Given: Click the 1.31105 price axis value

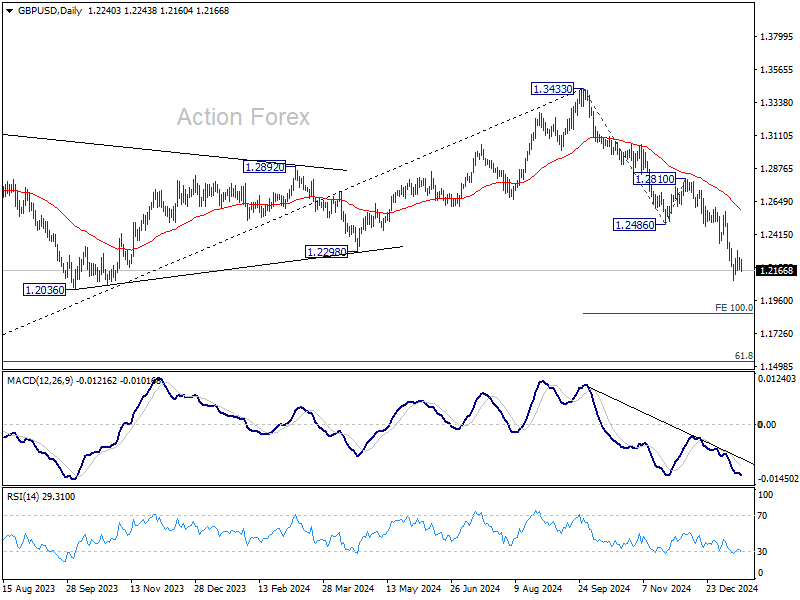Looking at the screenshot, I should click(x=777, y=136).
